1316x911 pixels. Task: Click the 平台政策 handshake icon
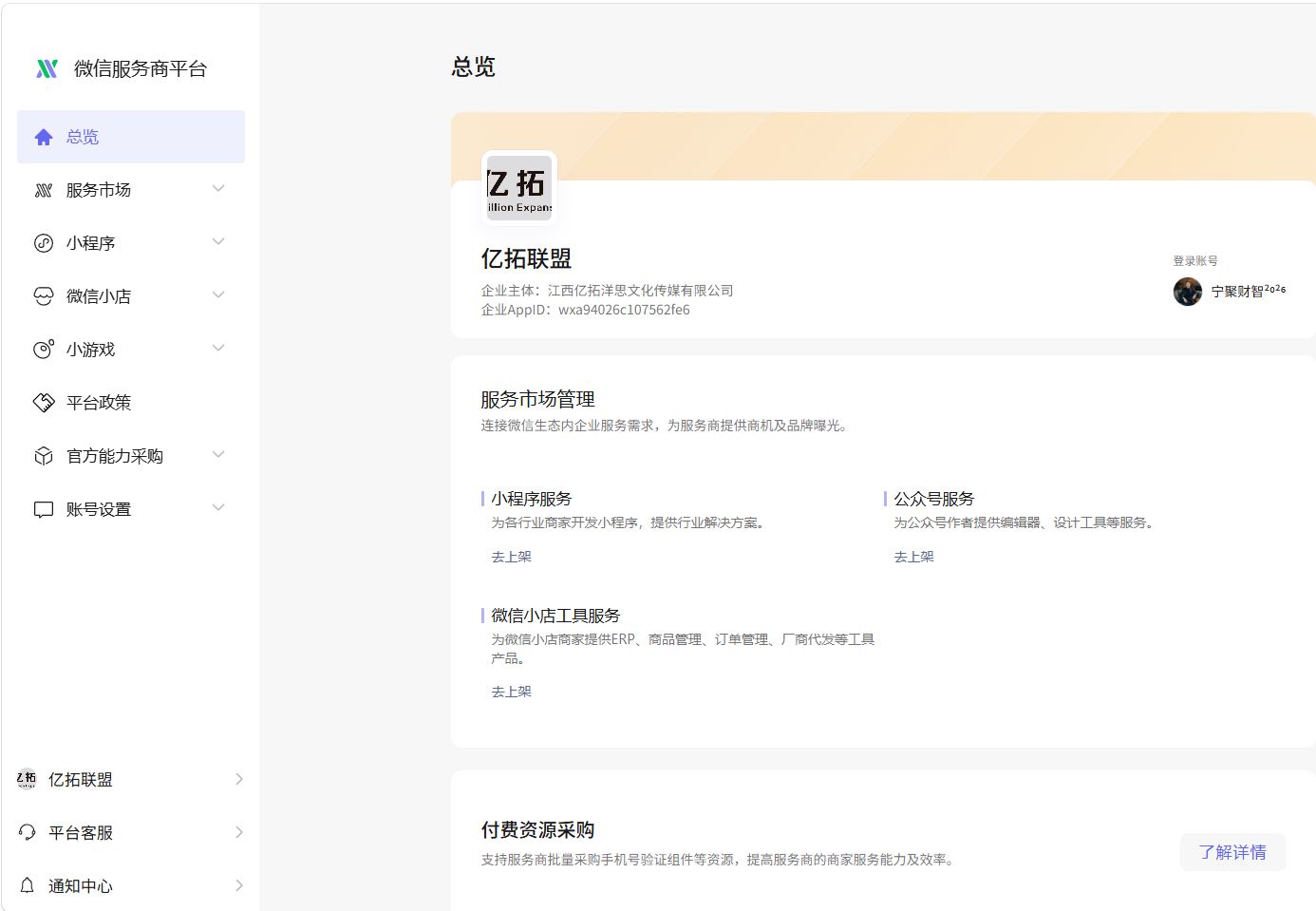(44, 403)
